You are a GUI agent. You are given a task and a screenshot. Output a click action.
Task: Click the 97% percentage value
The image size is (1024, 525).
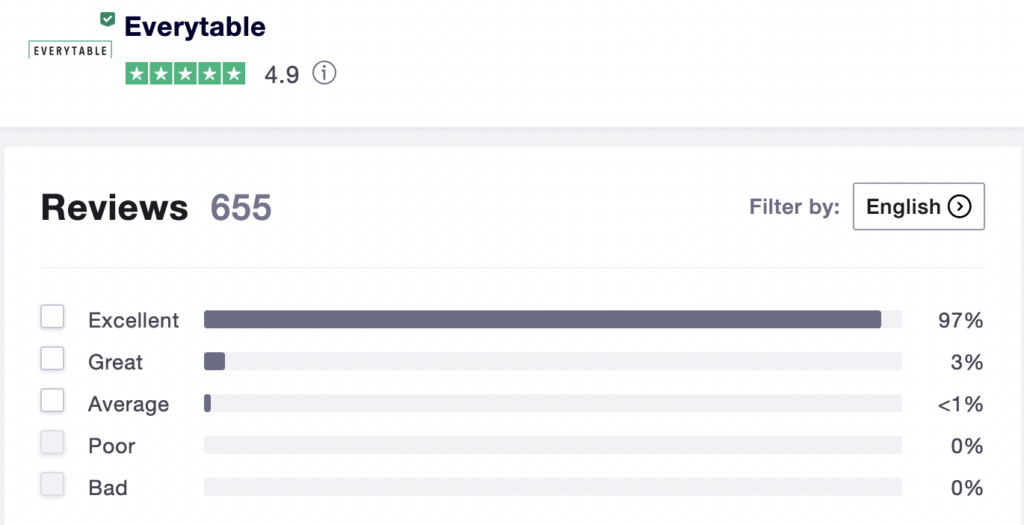click(960, 320)
